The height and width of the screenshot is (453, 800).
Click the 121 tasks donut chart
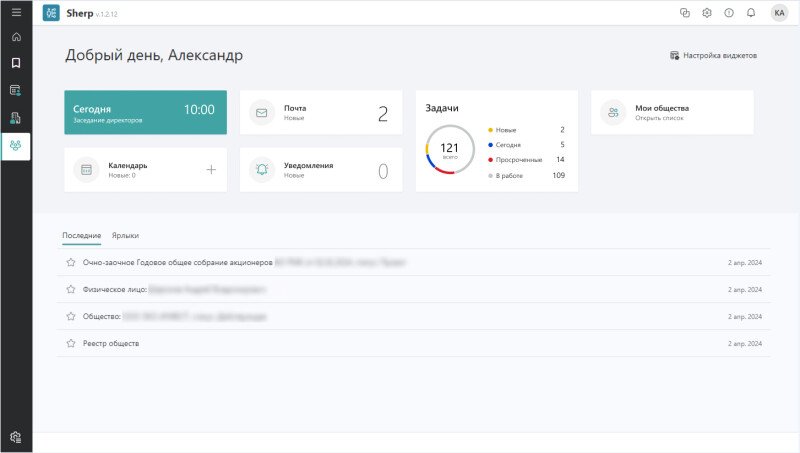(449, 150)
